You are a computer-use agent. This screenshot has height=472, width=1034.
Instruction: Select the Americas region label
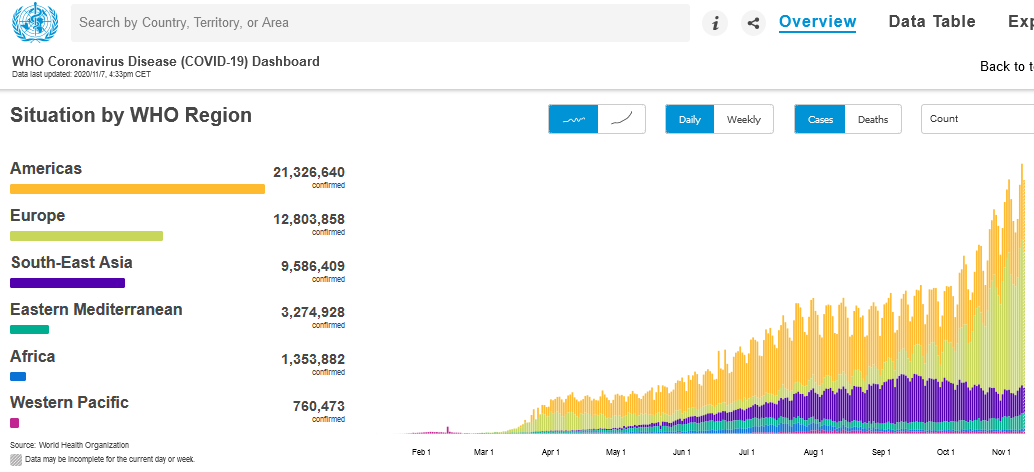46,168
